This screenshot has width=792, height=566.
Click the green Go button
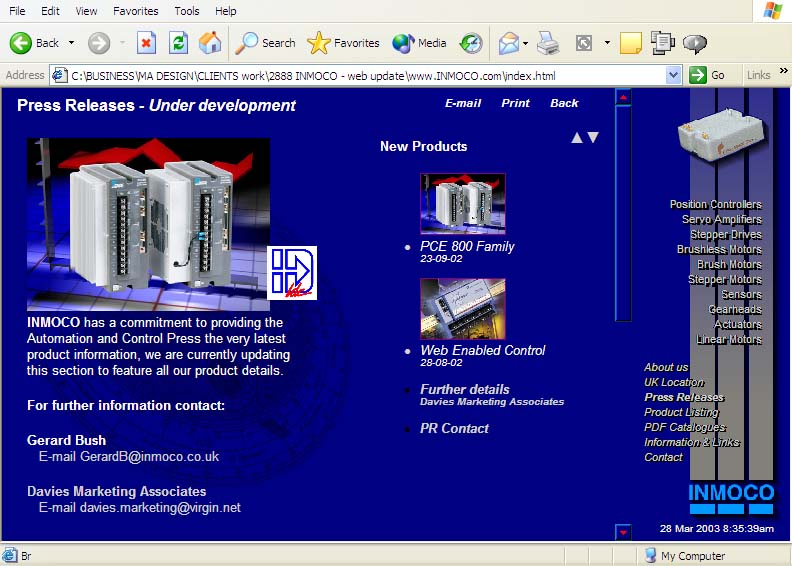click(707, 76)
